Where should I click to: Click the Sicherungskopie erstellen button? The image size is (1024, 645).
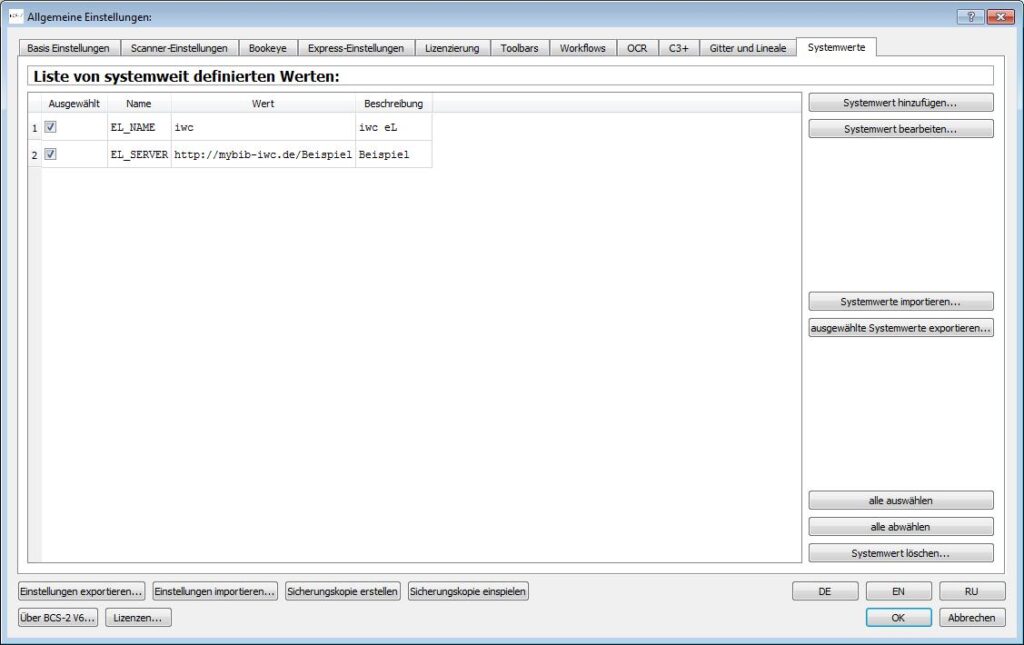[x=344, y=591]
